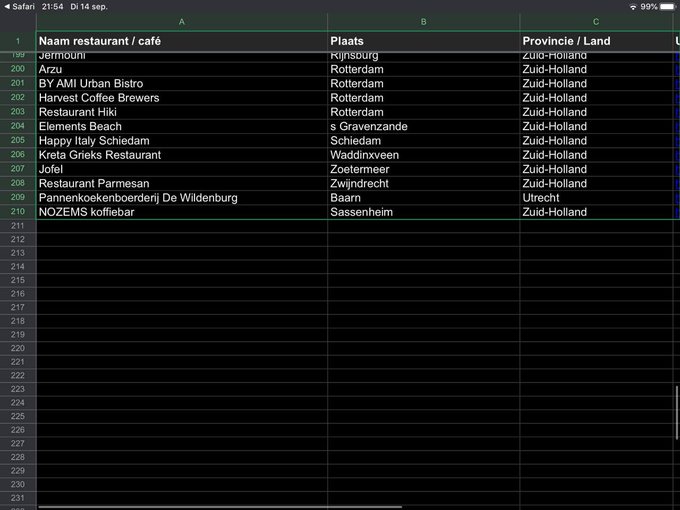Tap the Wi-Fi icon in status bar

coord(633,7)
